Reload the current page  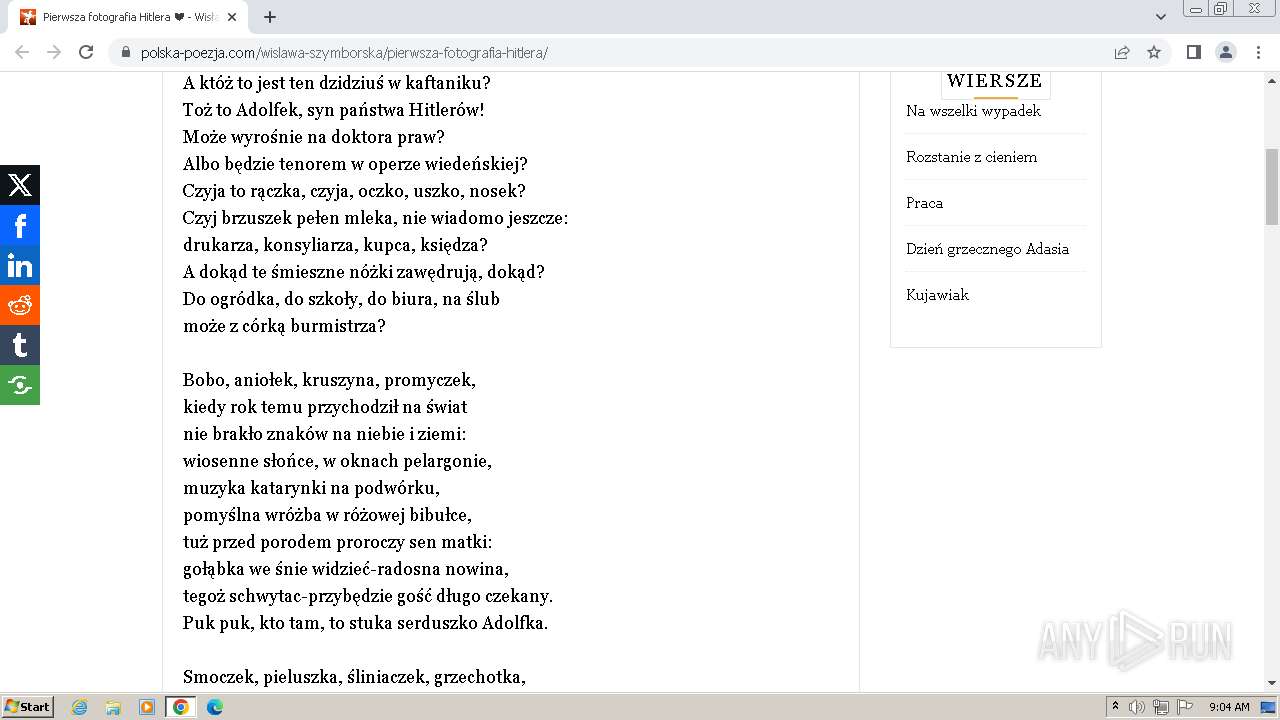(86, 52)
